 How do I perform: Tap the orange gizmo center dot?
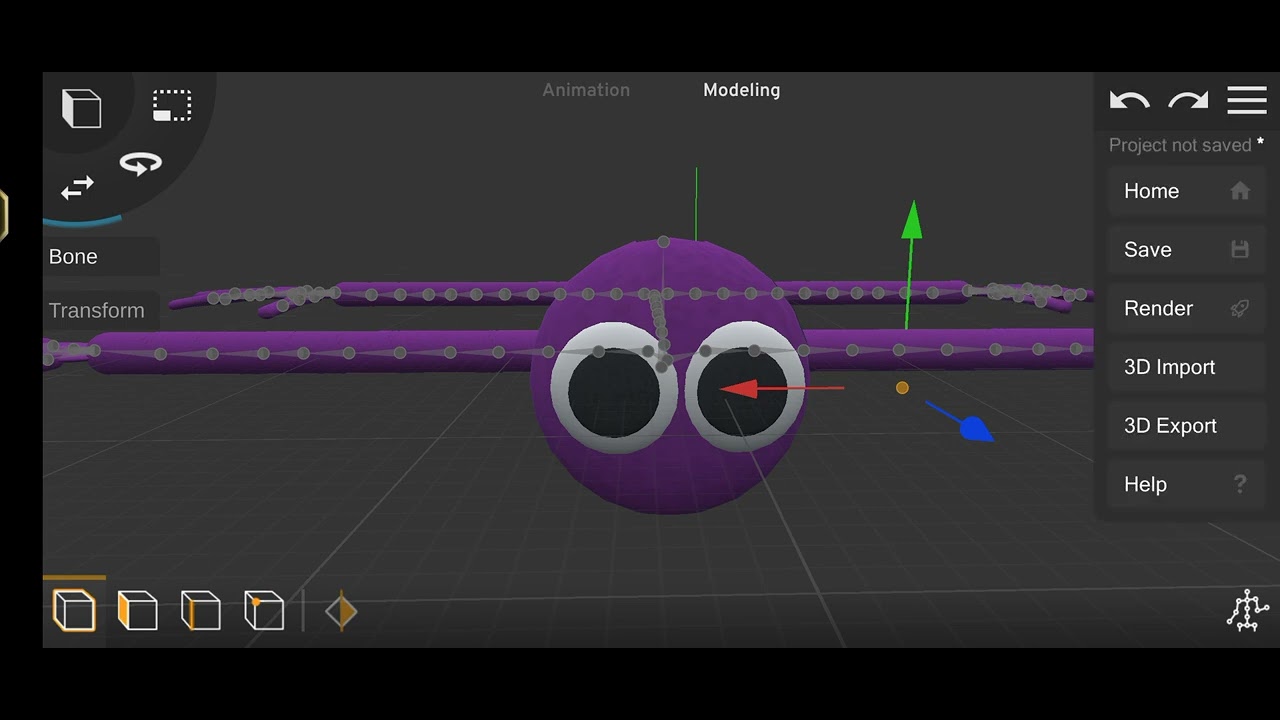coord(902,387)
